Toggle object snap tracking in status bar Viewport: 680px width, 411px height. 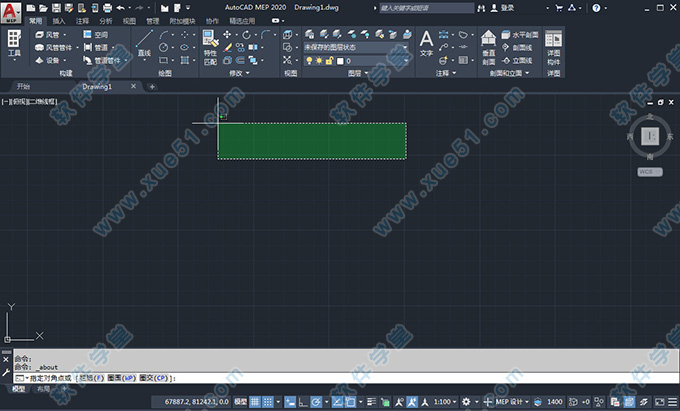[x=337, y=402]
